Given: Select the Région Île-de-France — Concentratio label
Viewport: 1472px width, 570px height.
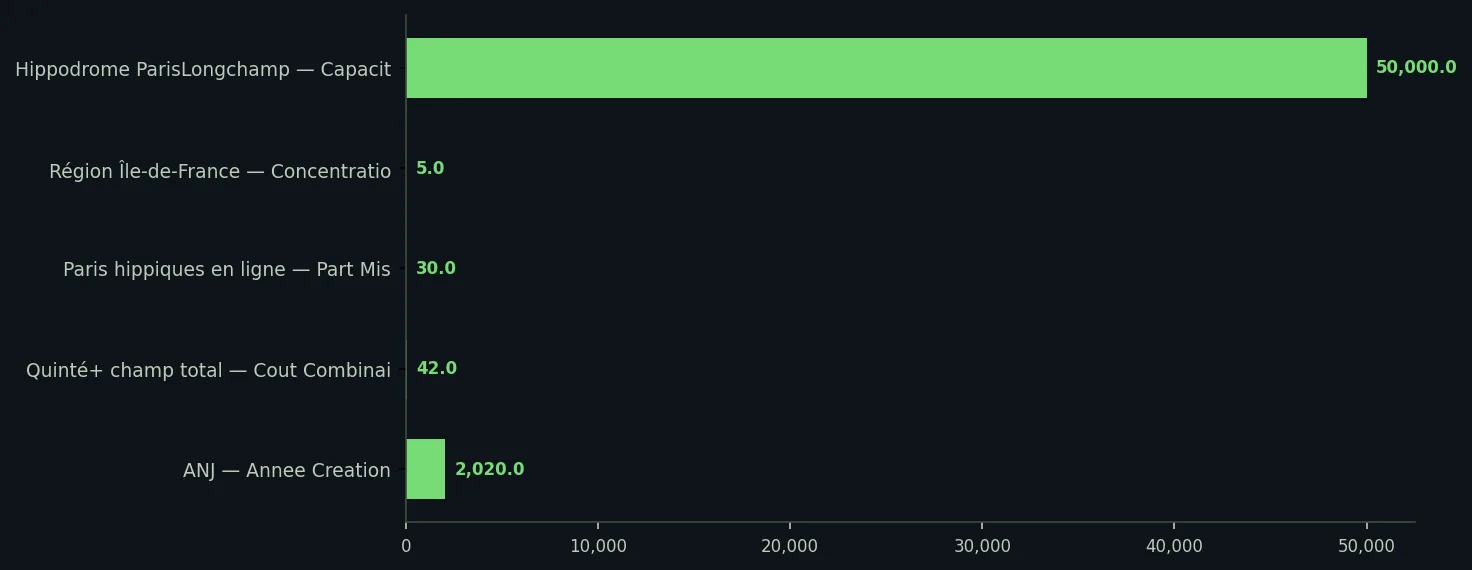Looking at the screenshot, I should point(220,171).
